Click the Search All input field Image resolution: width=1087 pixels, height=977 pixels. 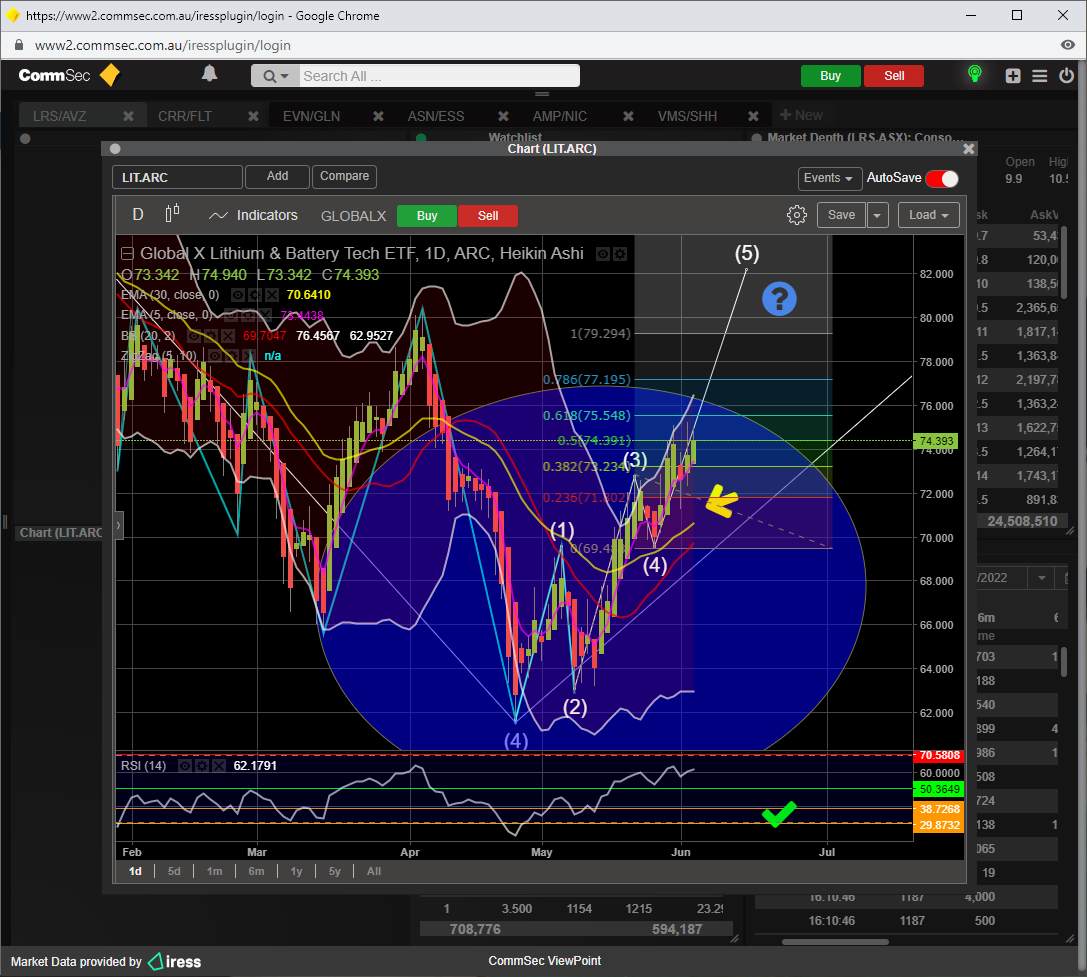point(440,76)
